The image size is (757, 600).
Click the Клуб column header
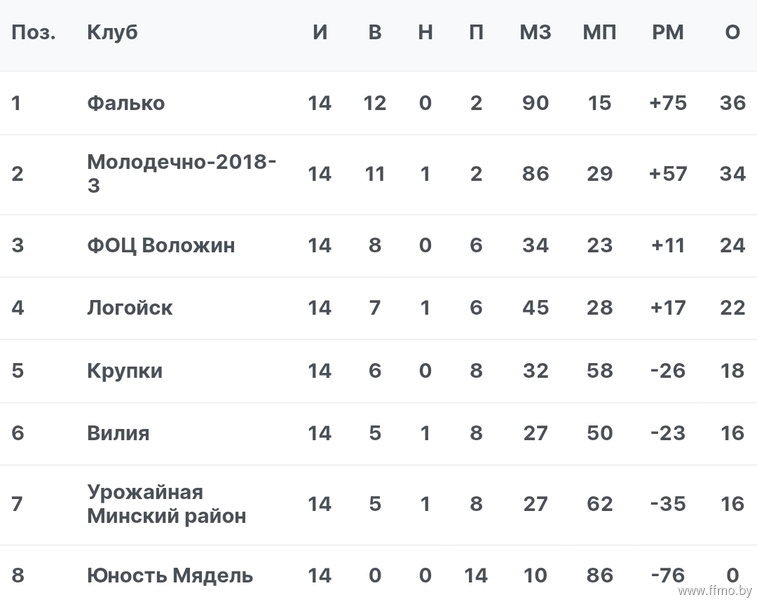(x=112, y=32)
